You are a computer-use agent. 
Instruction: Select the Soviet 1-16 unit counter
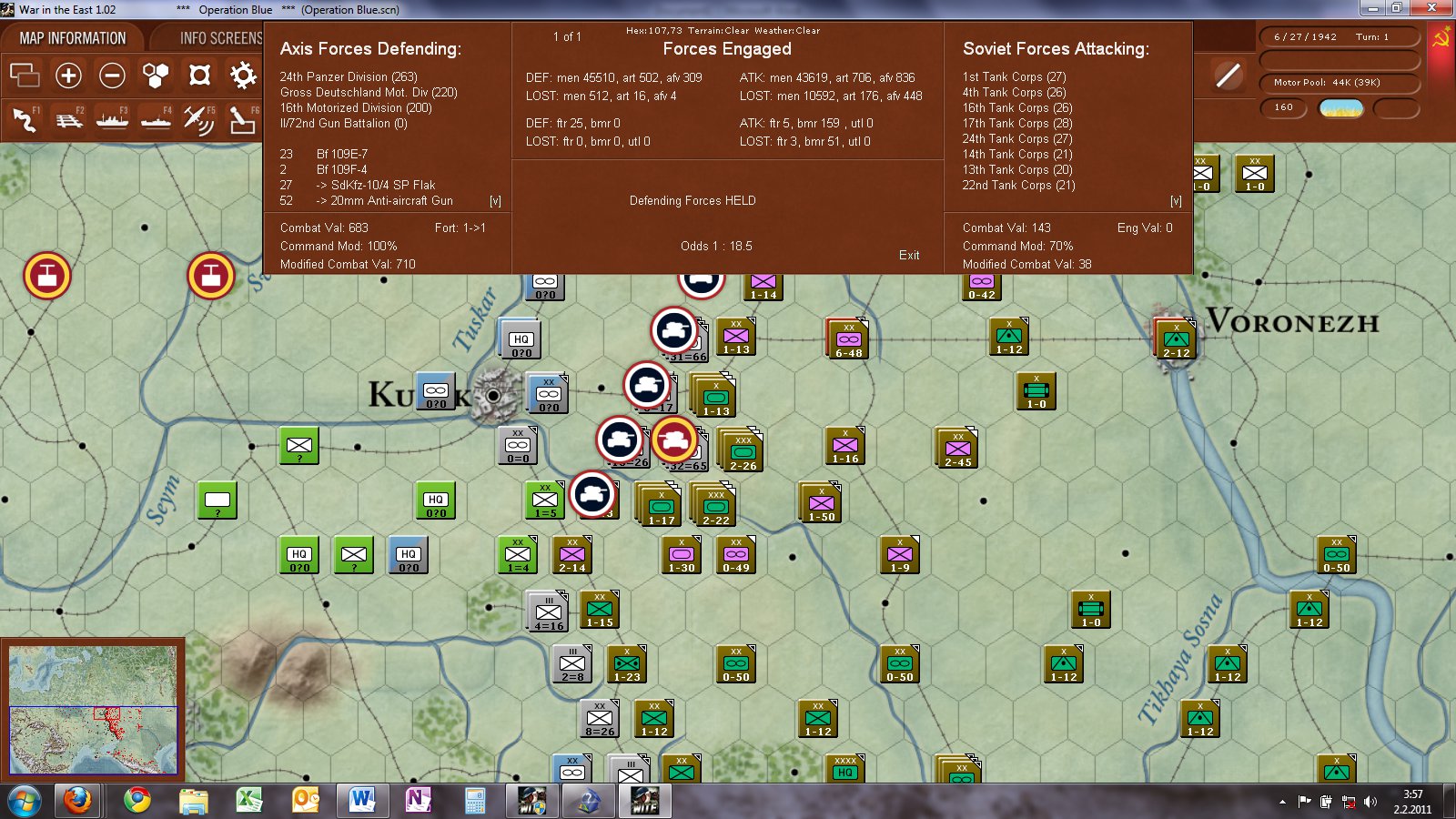tap(845, 445)
